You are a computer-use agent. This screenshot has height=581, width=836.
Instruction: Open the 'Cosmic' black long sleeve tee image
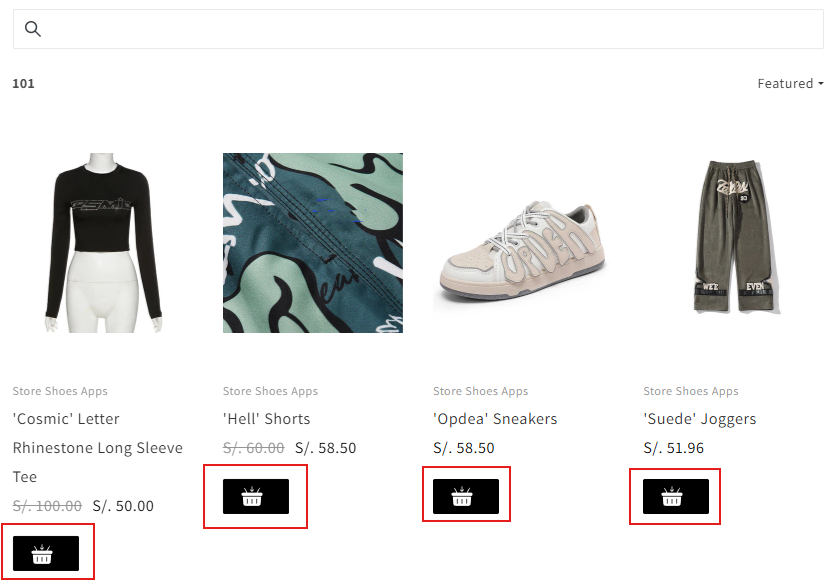tap(103, 243)
